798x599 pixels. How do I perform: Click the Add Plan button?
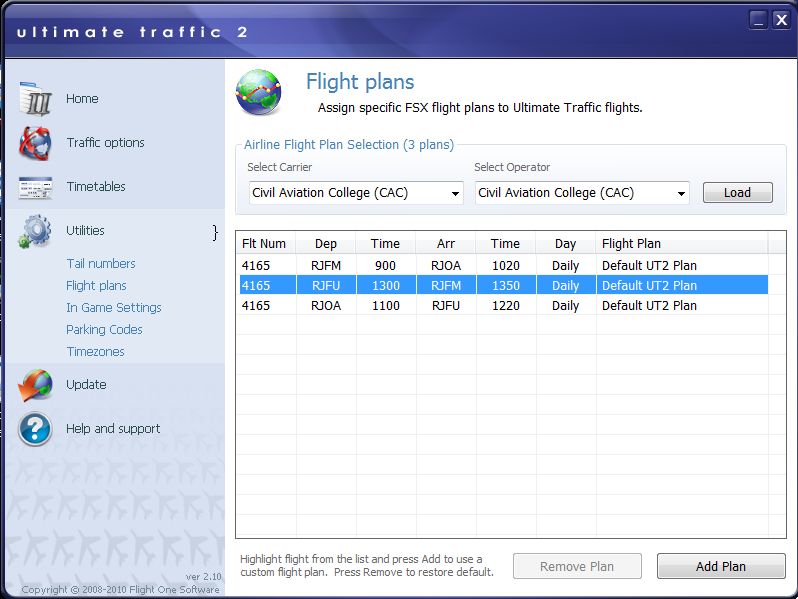[721, 566]
